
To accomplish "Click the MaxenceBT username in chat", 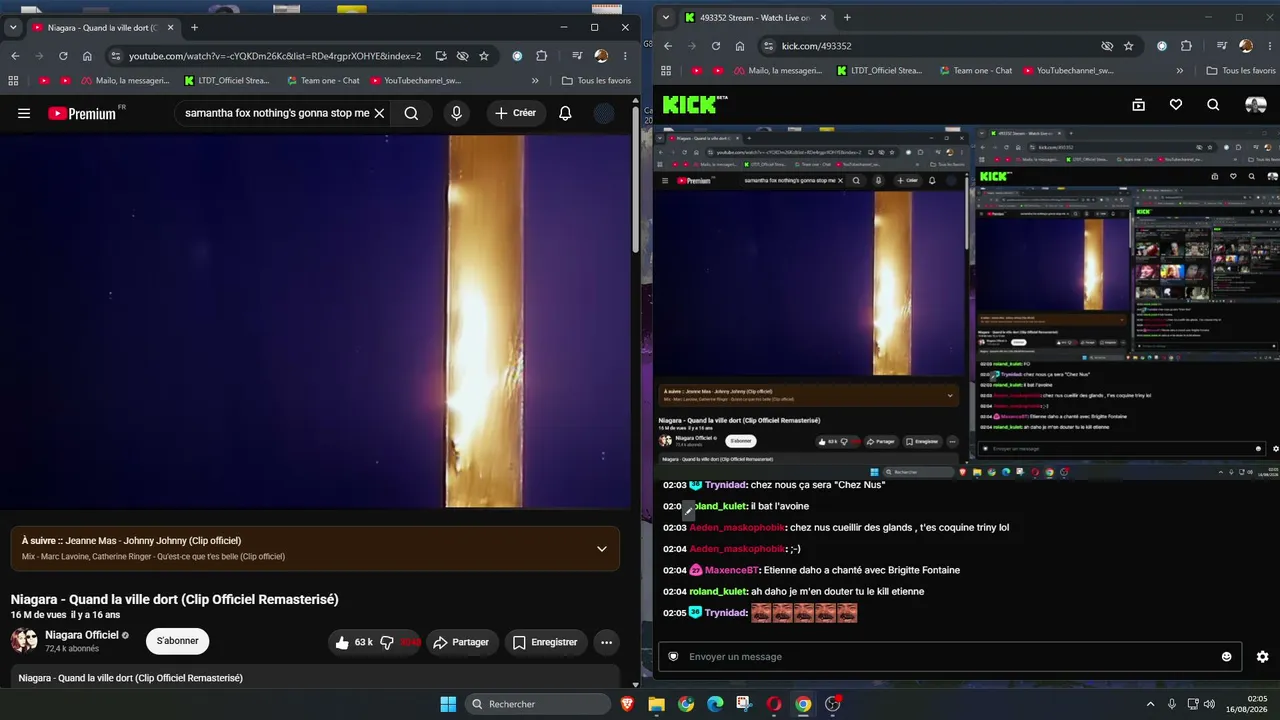I will 732,570.
